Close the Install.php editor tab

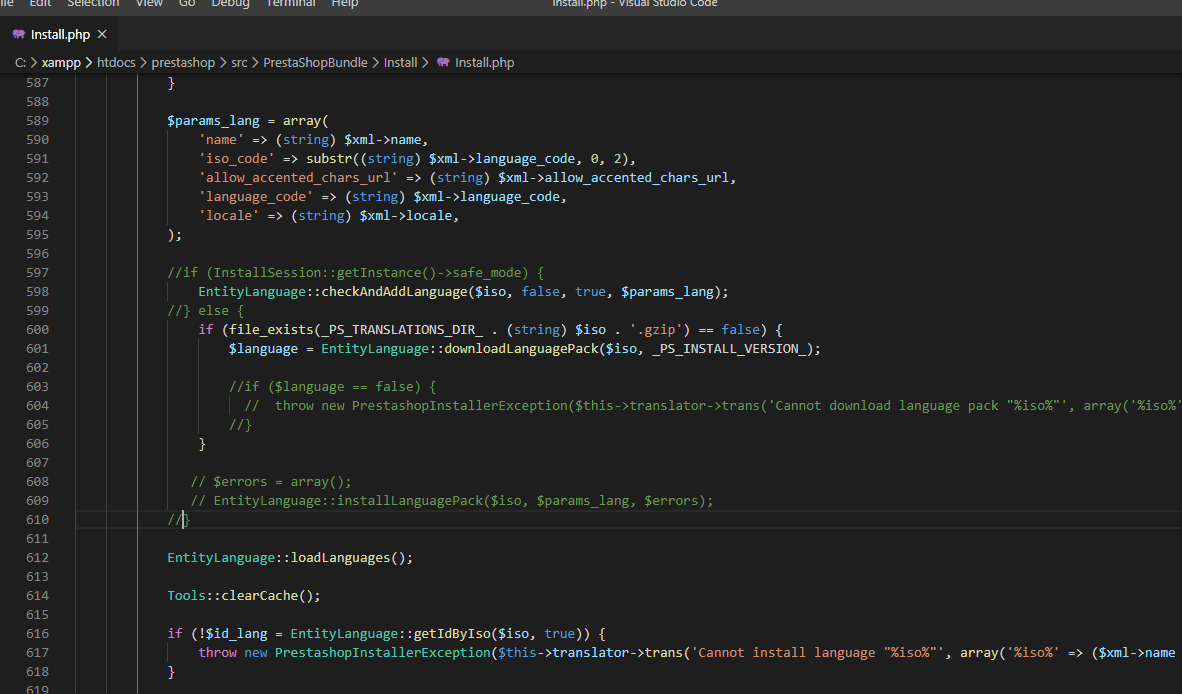102,34
